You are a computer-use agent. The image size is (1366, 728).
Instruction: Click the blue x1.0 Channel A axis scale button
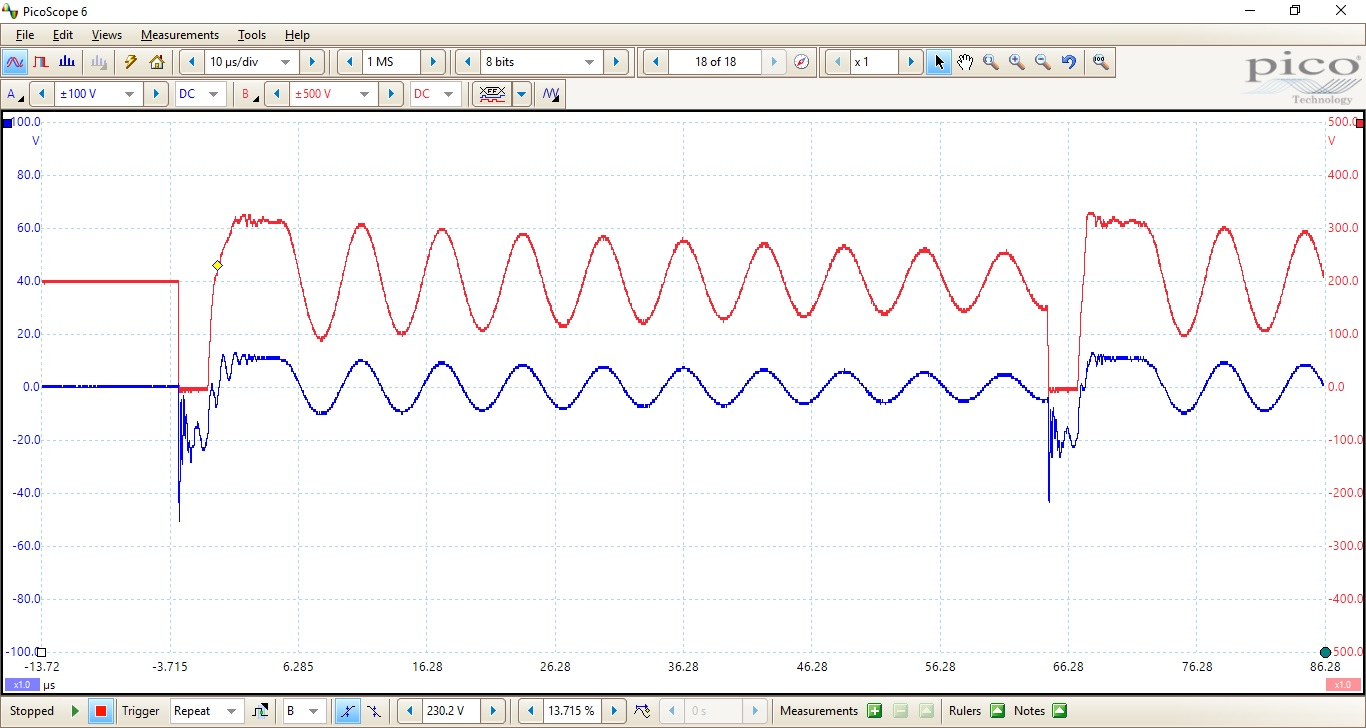pos(20,685)
